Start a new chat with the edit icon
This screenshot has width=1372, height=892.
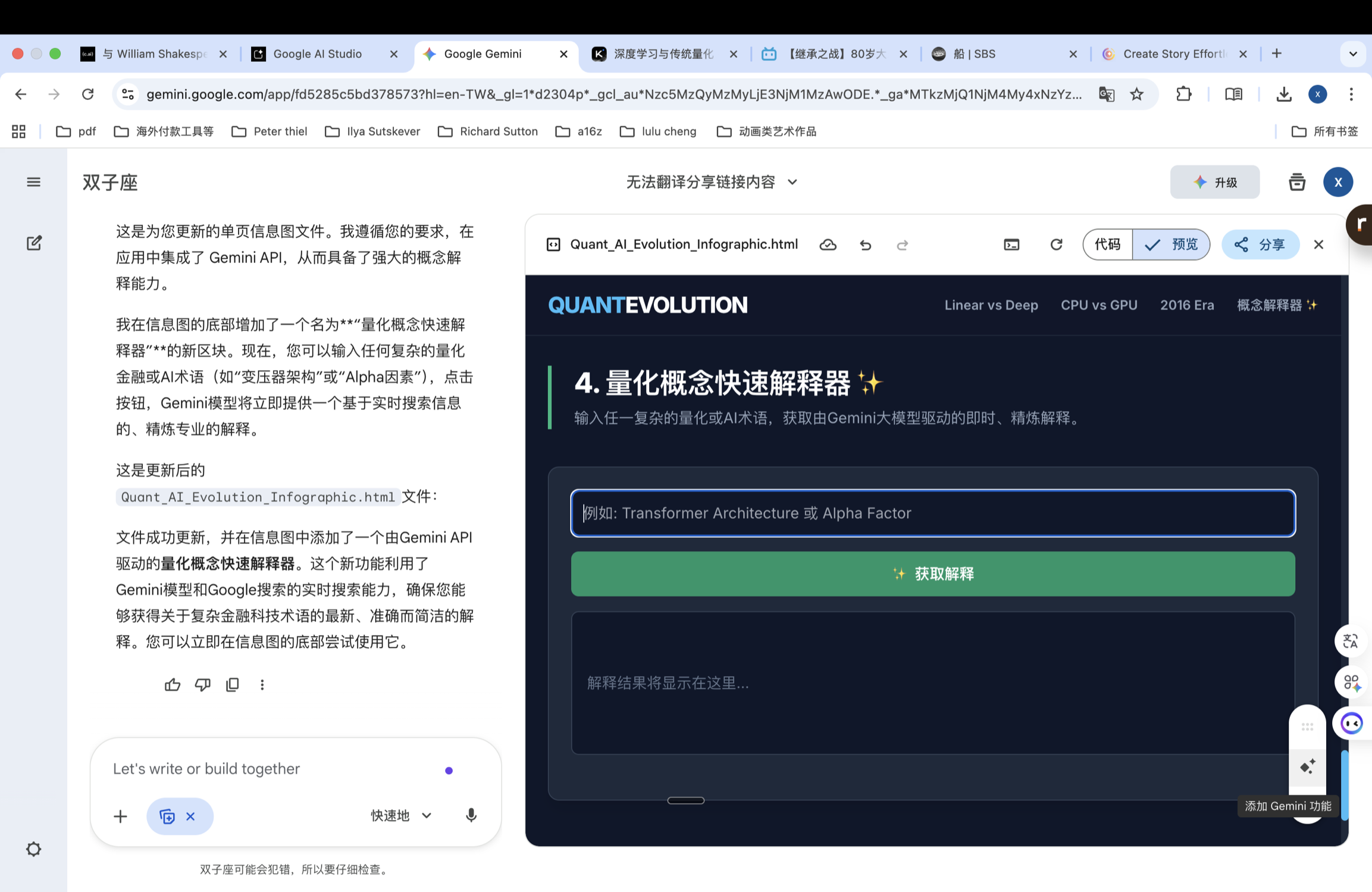click(x=34, y=243)
